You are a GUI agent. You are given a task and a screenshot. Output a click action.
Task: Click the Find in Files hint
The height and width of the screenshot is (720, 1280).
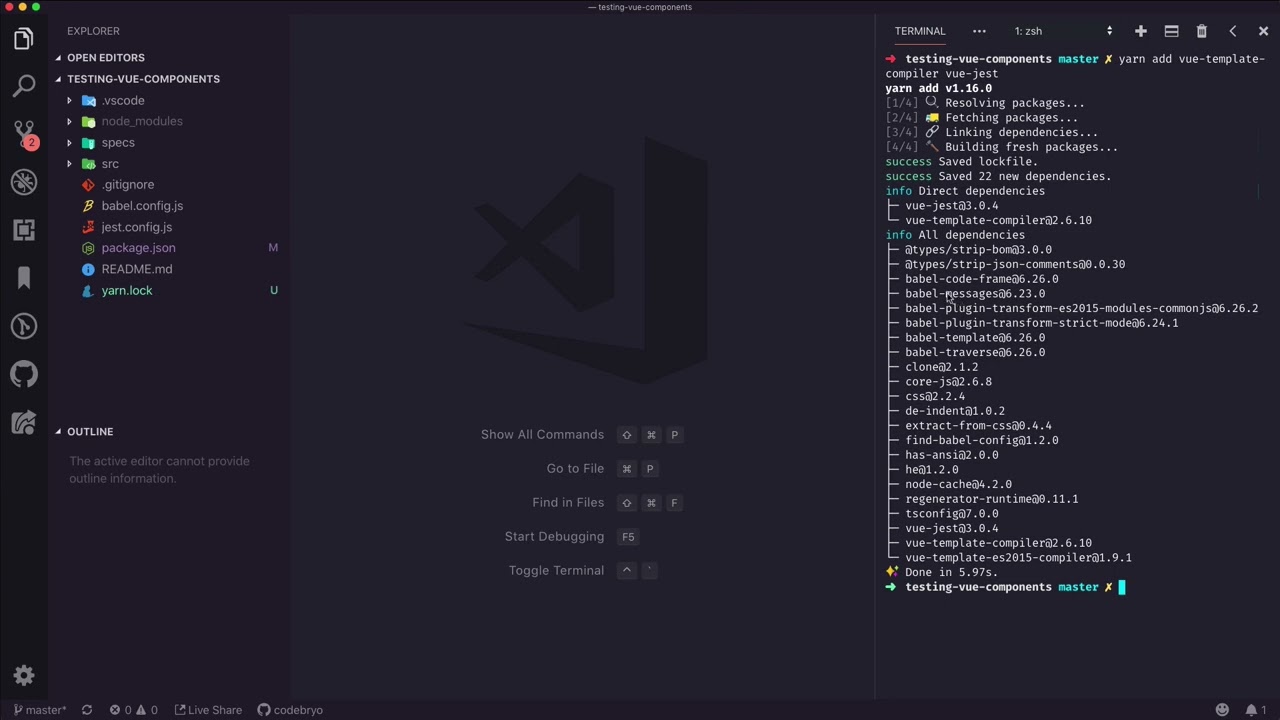pyautogui.click(x=568, y=503)
